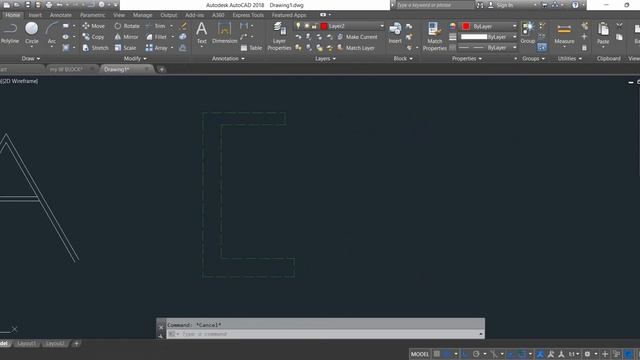This screenshot has height=360, width=640.
Task: Switch to Layout1 tab
Action: pos(27,344)
